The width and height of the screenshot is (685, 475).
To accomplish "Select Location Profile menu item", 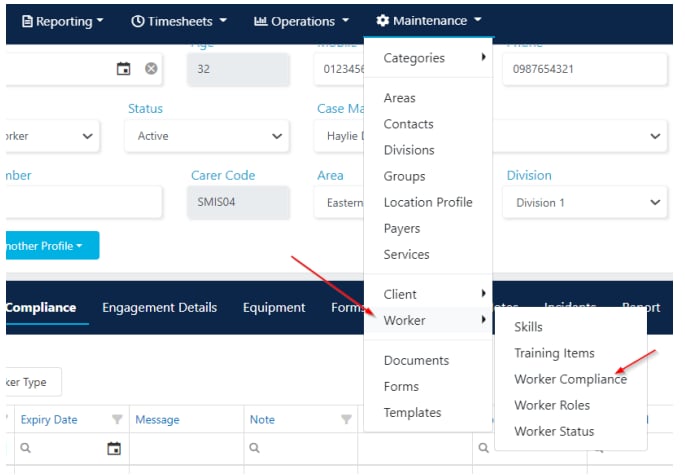I will coord(428,202).
